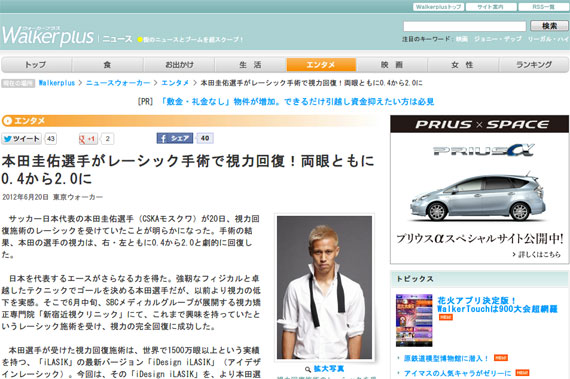Open the 食 navigation tab
The width and height of the screenshot is (570, 379).
coord(107,65)
